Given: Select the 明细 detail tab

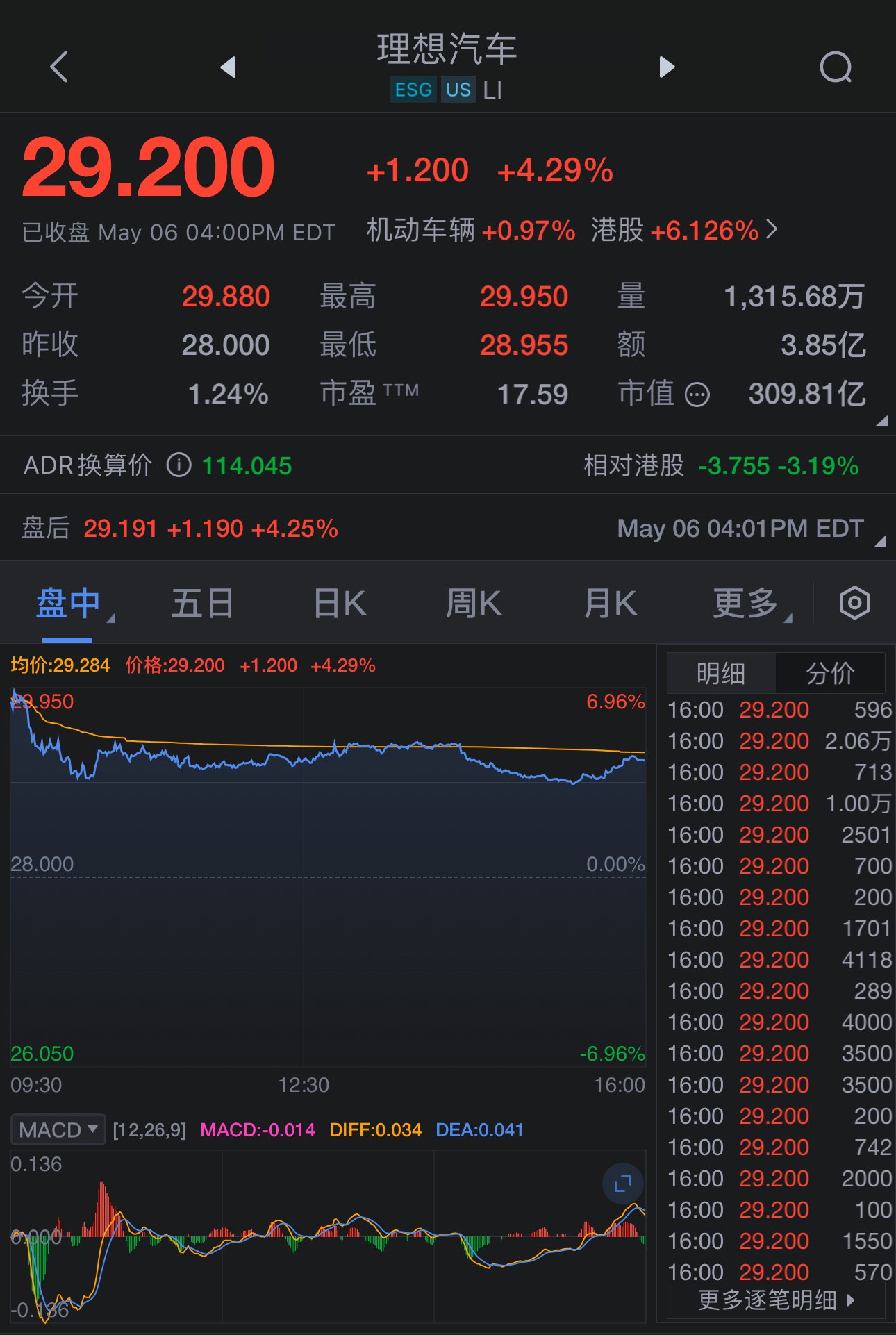Looking at the screenshot, I should pos(721,673).
